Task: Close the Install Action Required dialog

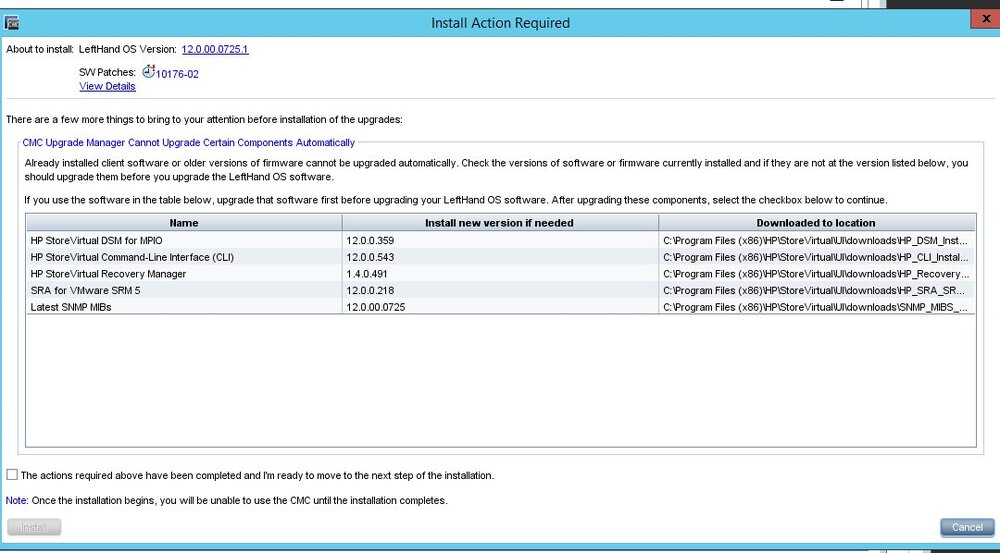Action: click(x=985, y=19)
